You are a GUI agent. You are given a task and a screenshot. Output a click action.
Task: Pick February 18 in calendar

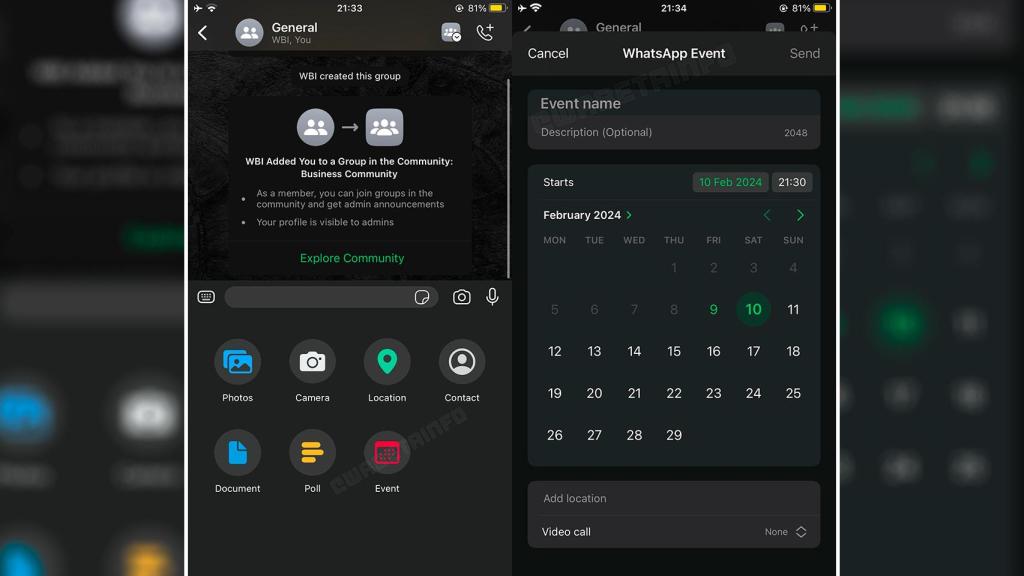coord(793,351)
